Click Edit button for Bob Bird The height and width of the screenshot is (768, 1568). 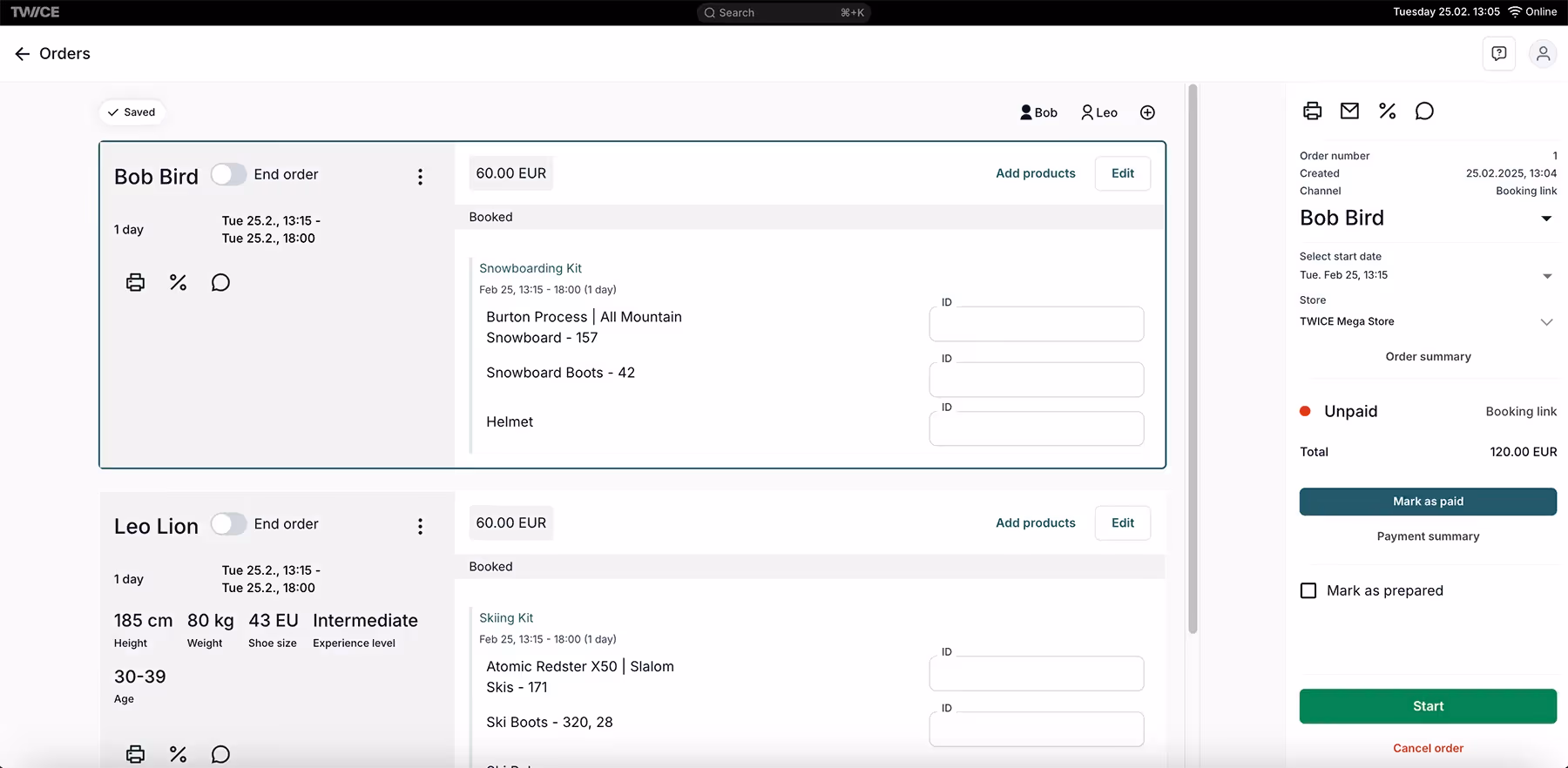[x=1123, y=173]
